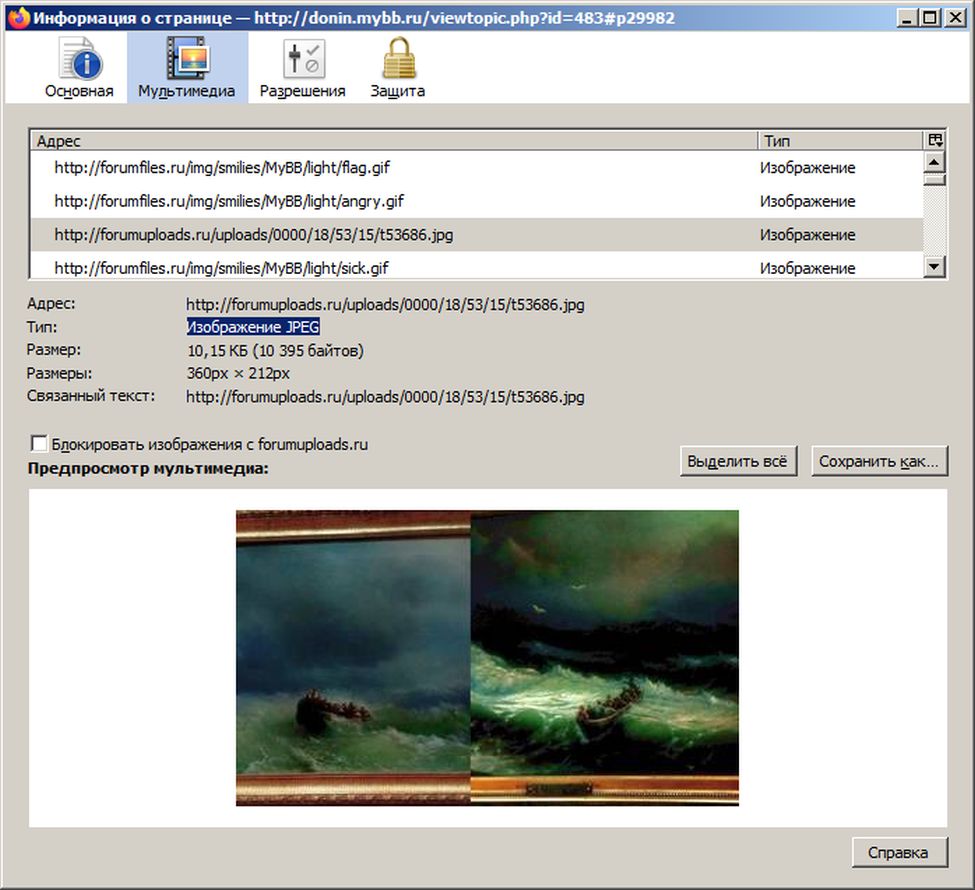The image size is (975, 890).
Task: Maximize the page info window
Action: (x=931, y=17)
